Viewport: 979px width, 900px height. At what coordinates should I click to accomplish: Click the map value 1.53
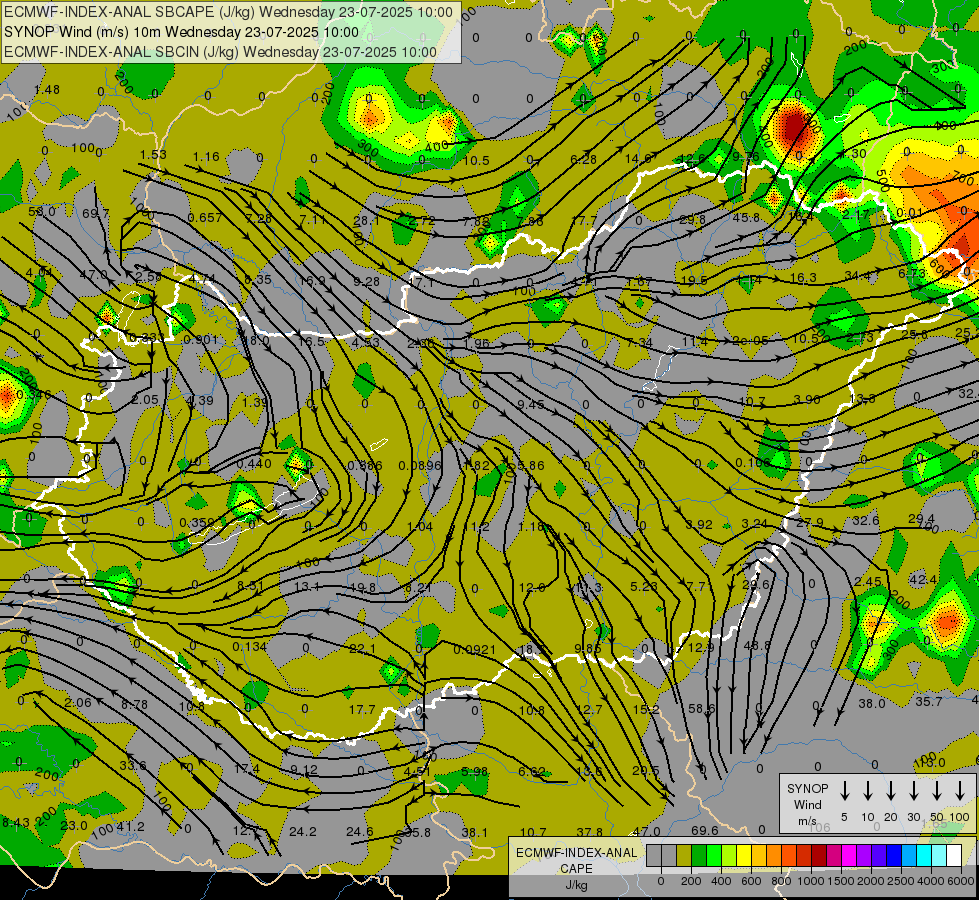coord(153,154)
